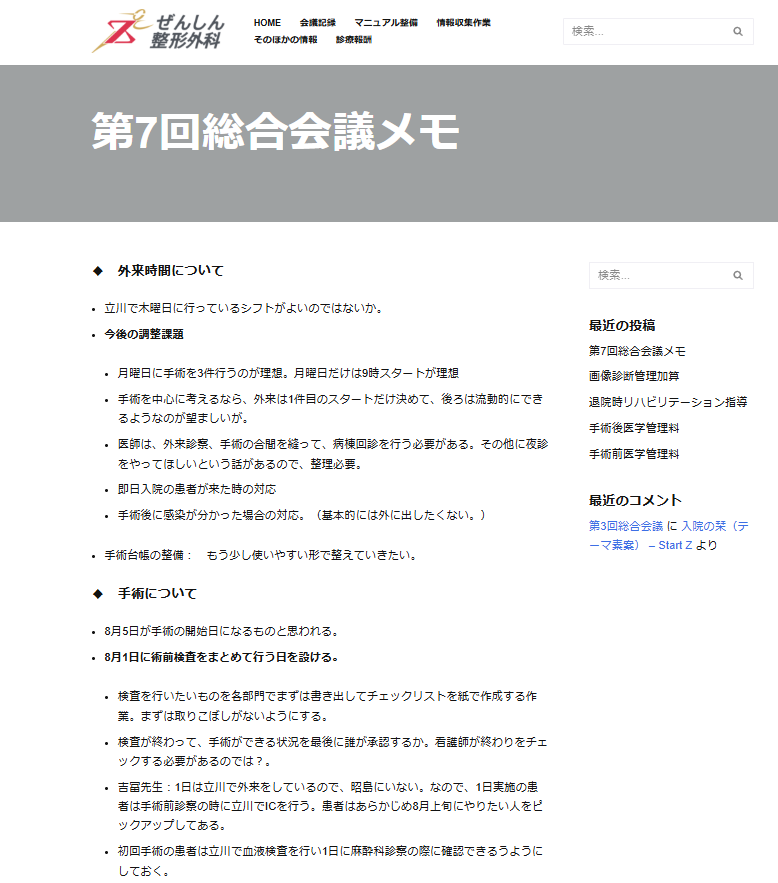778x883 pixels.
Task: Open the 会議記録 menu item
Action: tap(317, 22)
